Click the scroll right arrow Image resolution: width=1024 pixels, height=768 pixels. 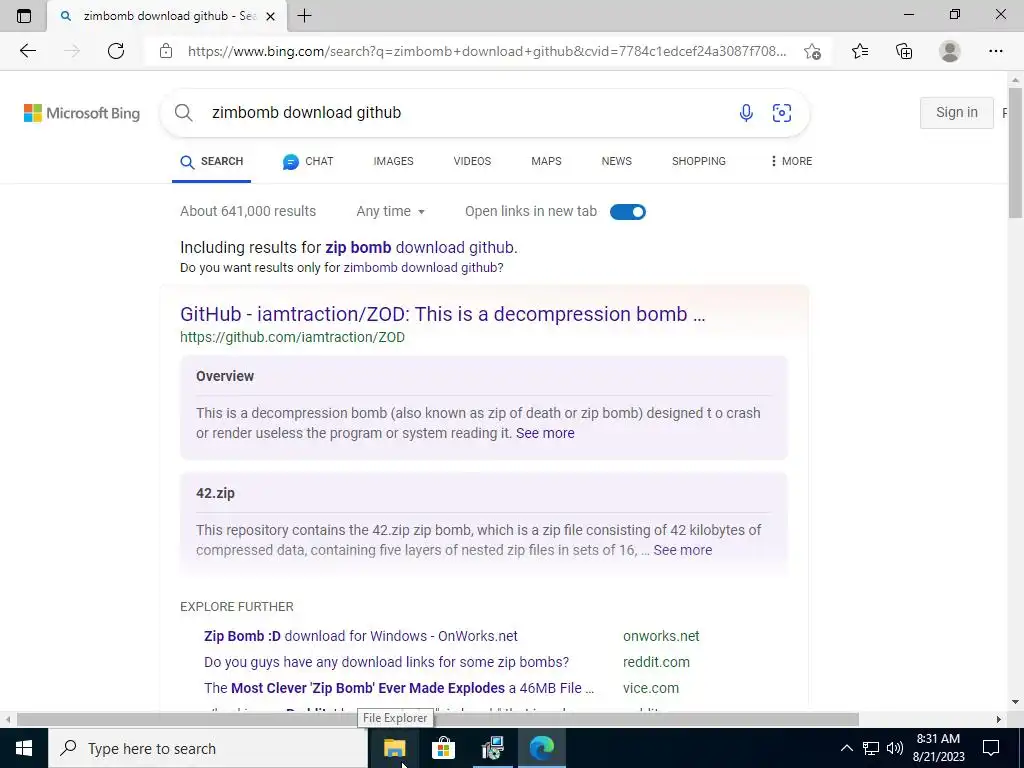point(999,719)
